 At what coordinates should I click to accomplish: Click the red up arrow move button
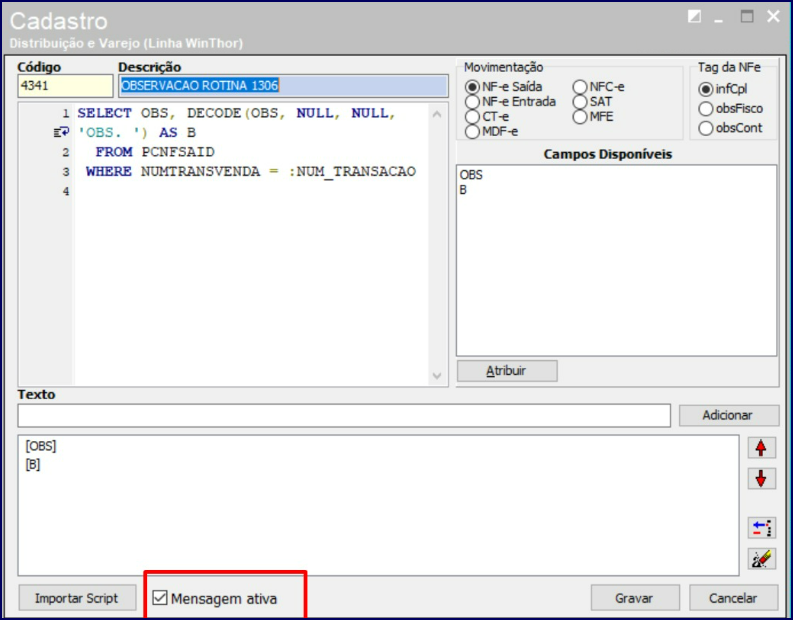(x=761, y=448)
